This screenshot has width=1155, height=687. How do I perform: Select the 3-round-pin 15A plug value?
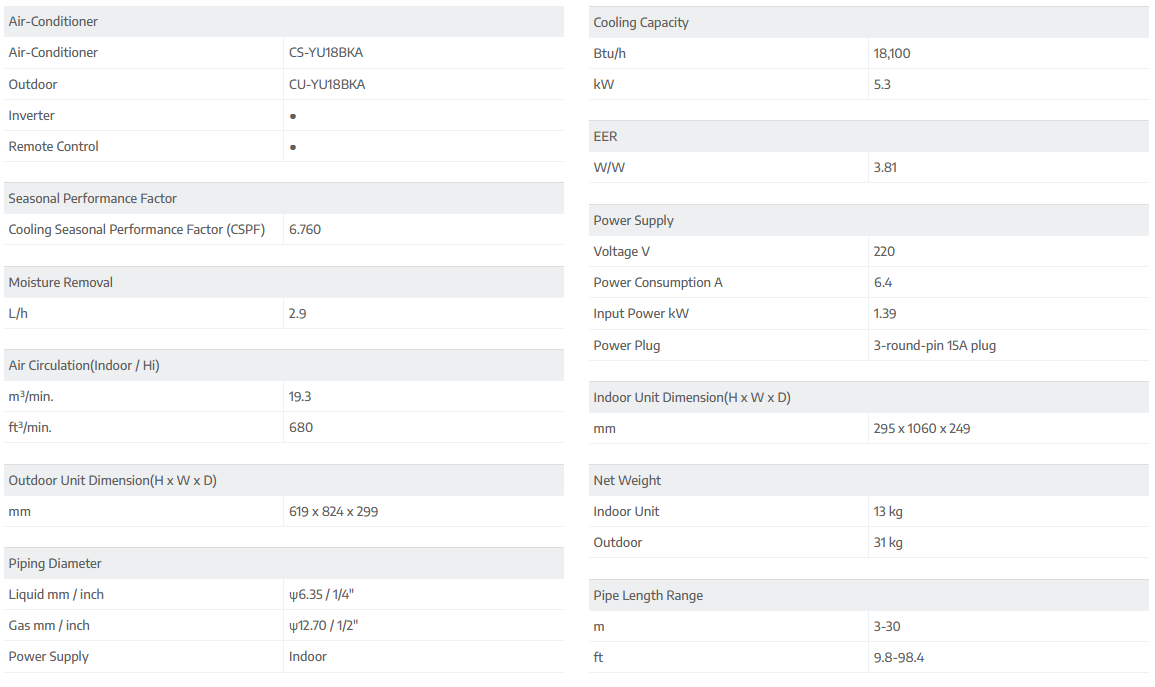click(934, 345)
